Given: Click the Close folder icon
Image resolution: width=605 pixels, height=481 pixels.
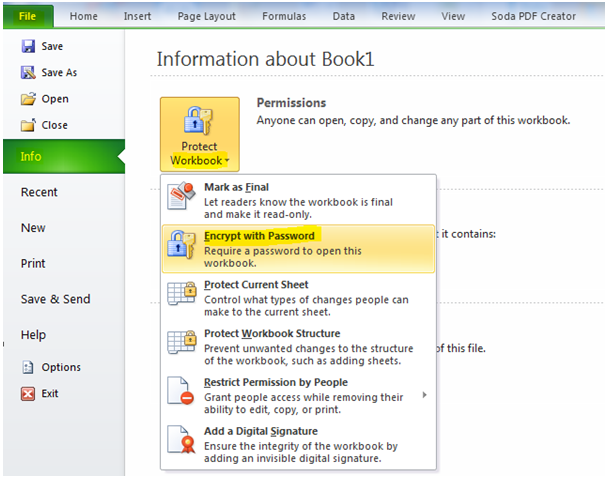Looking at the screenshot, I should [28, 125].
